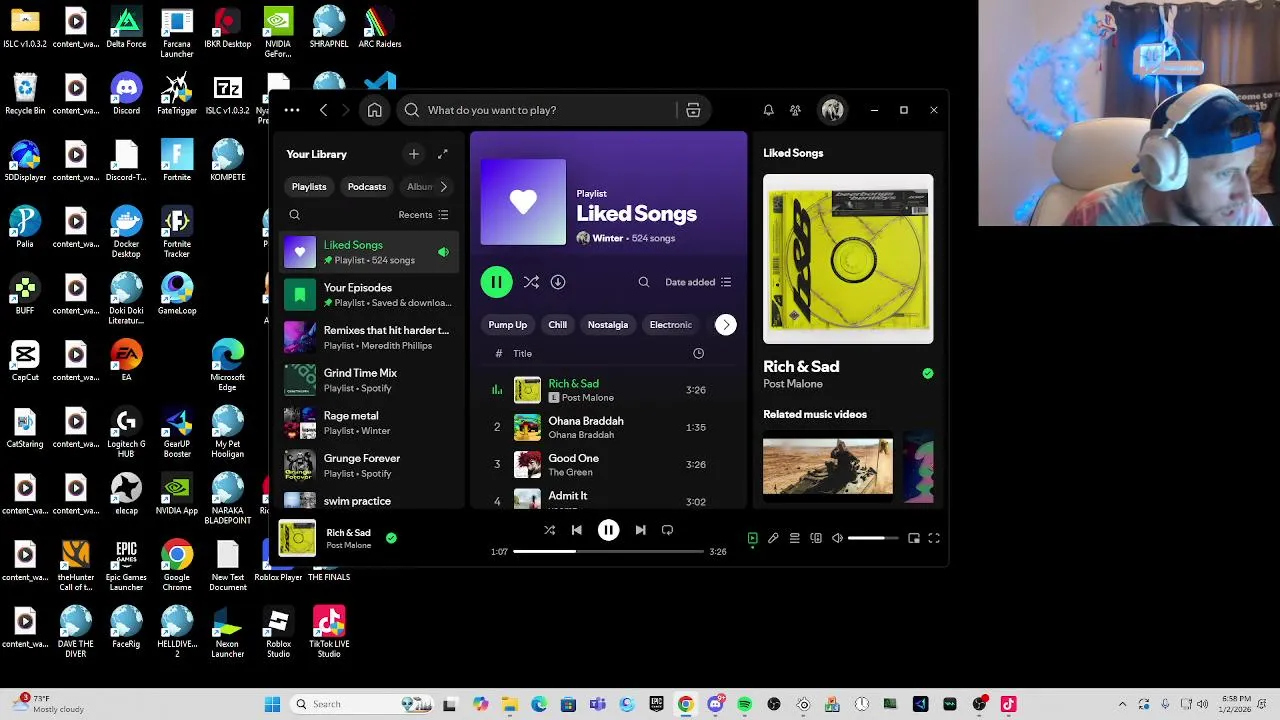This screenshot has width=1280, height=720.
Task: Enter full screen player mode
Action: (934, 538)
